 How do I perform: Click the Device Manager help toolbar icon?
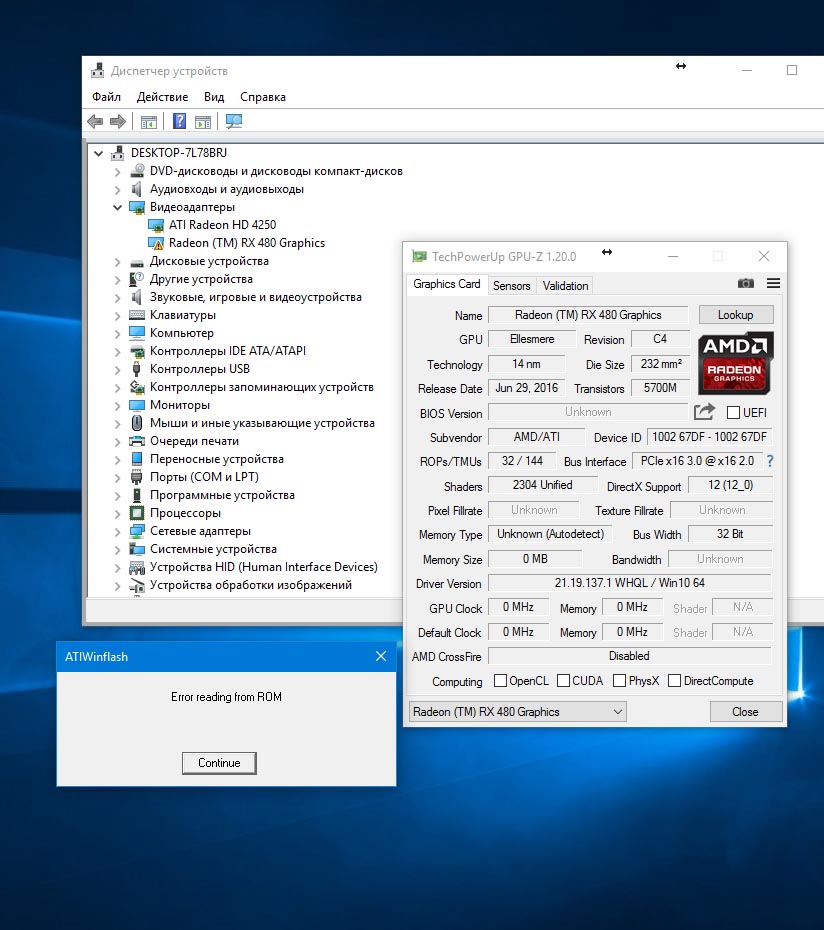(179, 122)
